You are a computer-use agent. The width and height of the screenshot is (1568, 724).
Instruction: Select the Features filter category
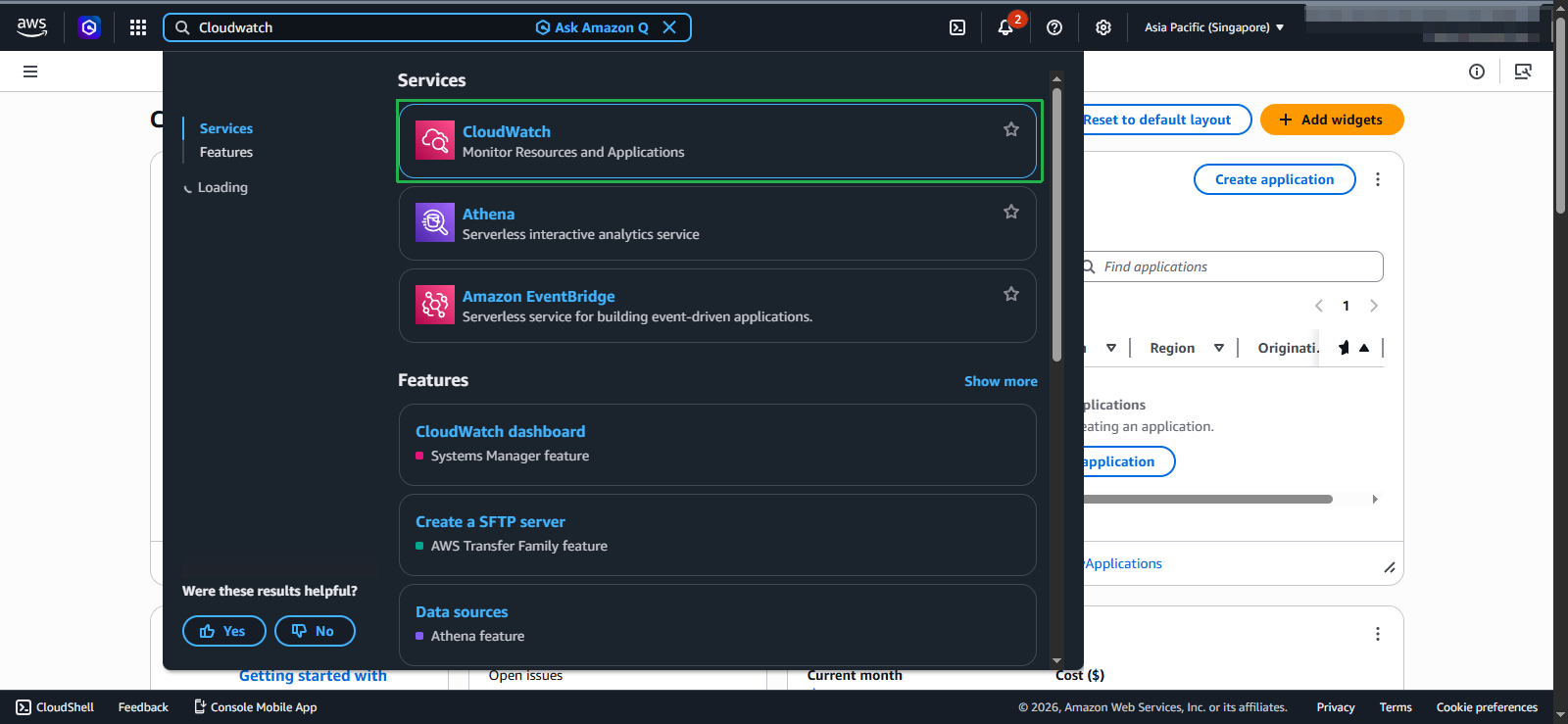226,152
